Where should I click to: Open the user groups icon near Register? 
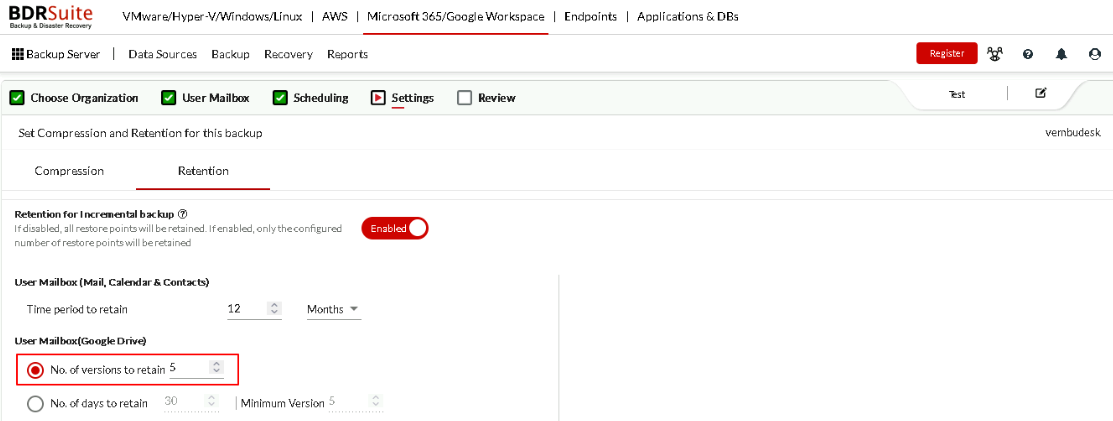[x=995, y=54]
